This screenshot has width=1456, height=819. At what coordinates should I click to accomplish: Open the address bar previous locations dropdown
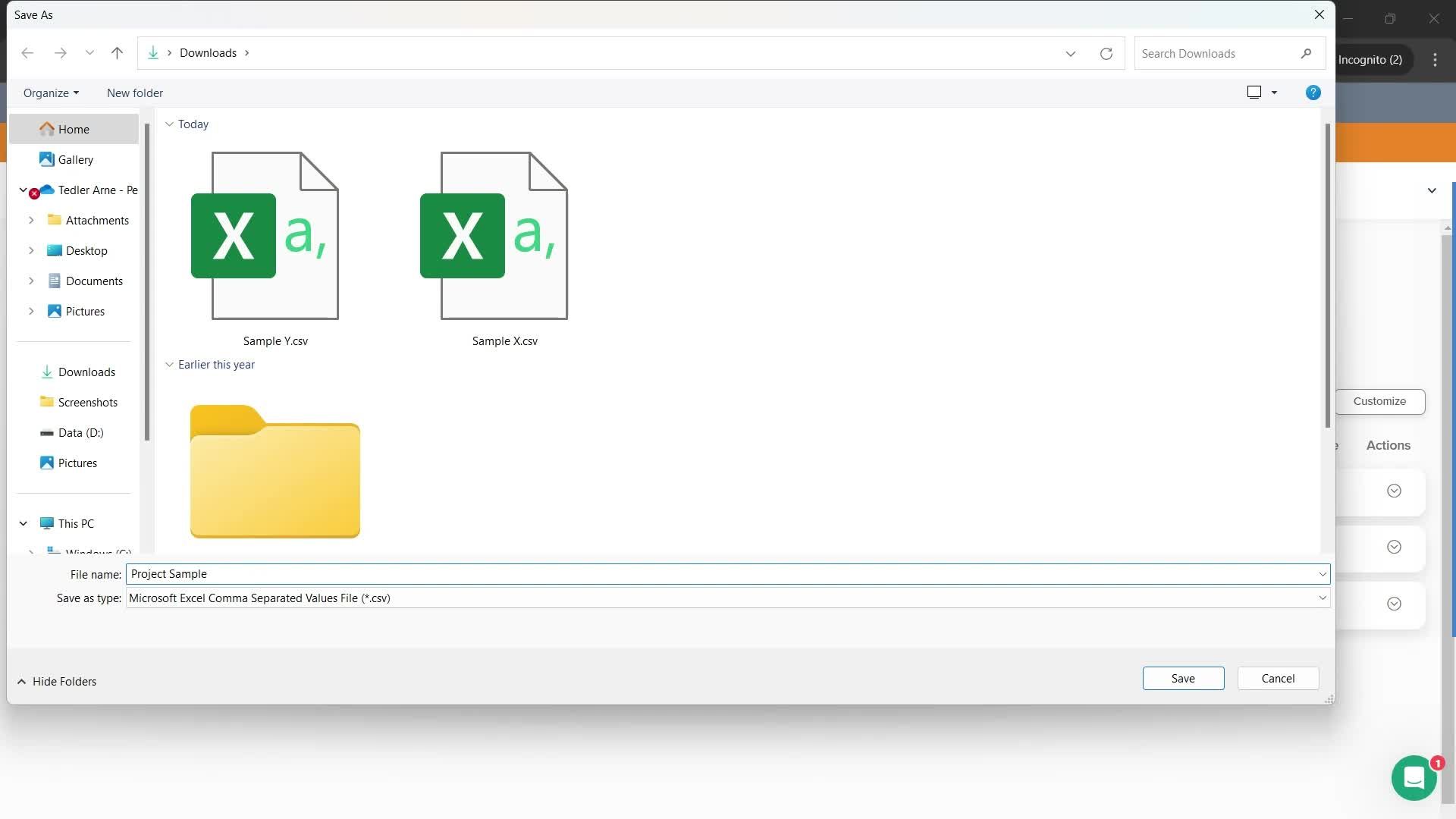pyautogui.click(x=1070, y=54)
